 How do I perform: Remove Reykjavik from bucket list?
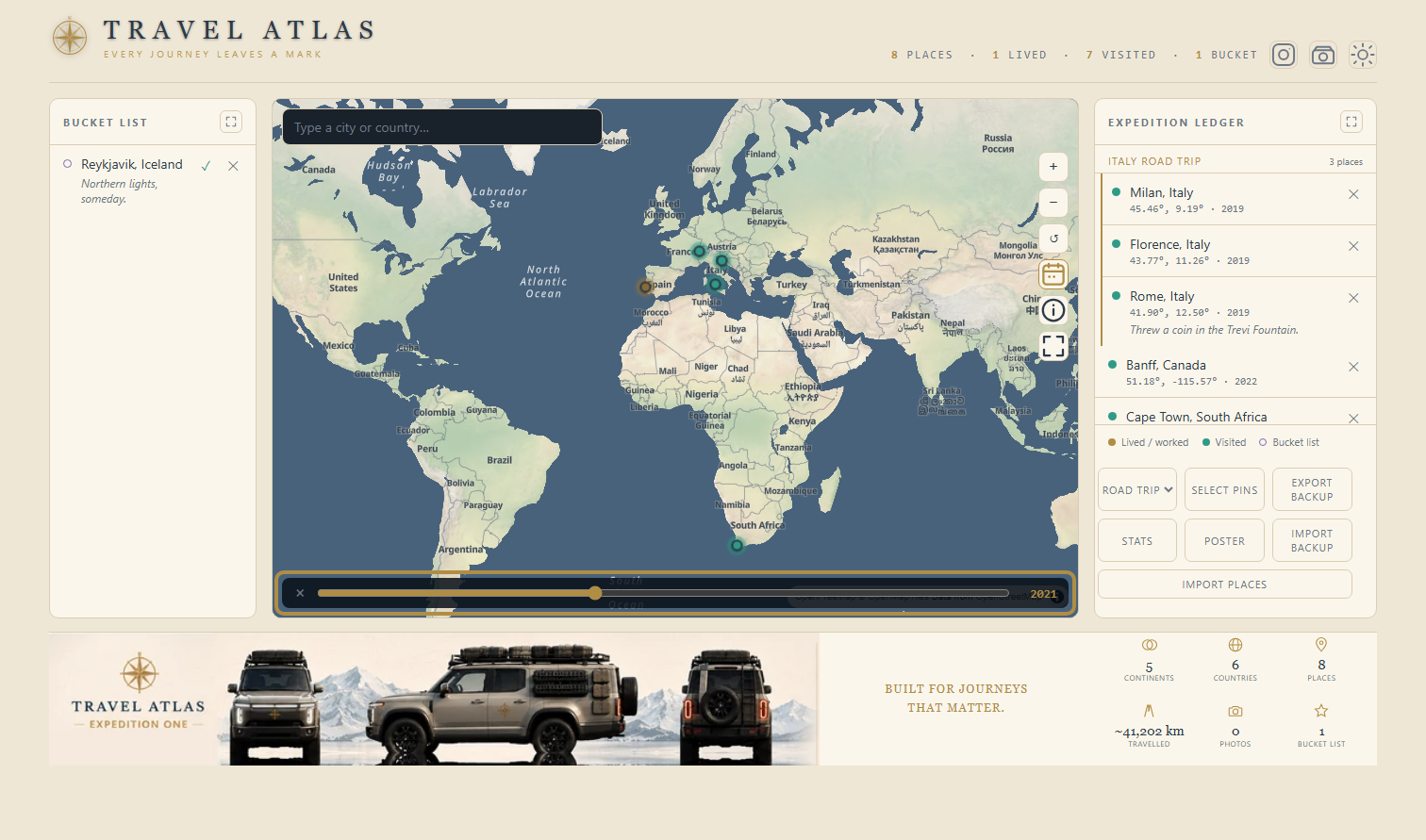[233, 165]
